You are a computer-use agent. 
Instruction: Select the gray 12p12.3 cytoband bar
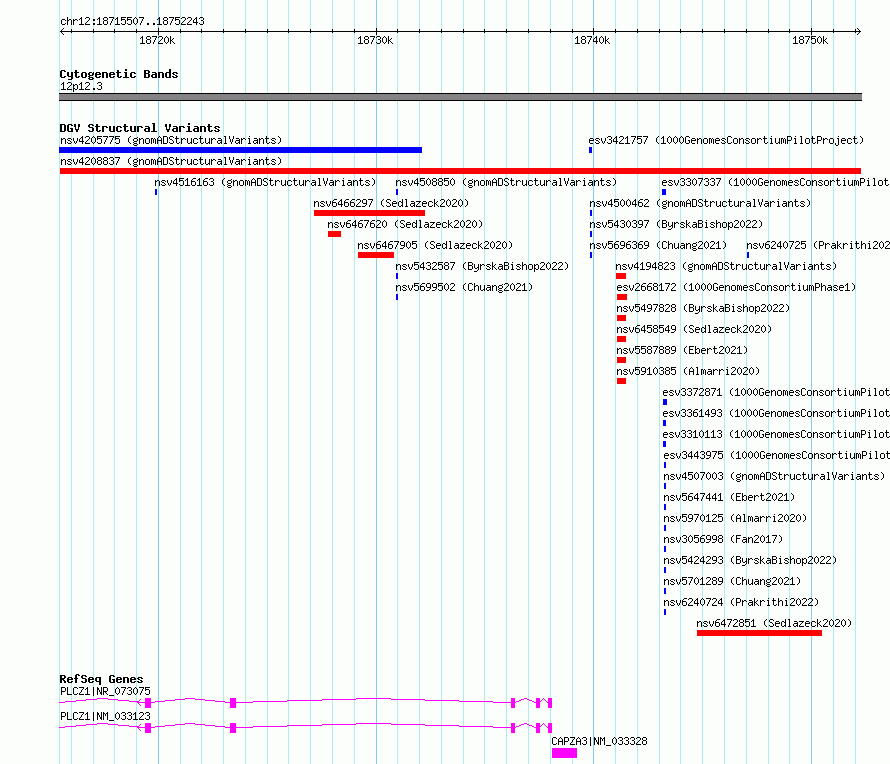460,97
